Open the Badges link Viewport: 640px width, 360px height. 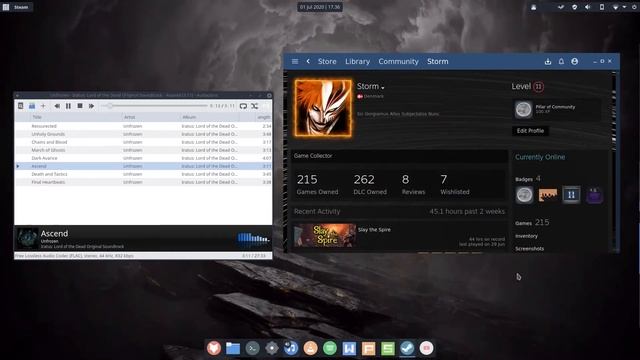click(524, 179)
